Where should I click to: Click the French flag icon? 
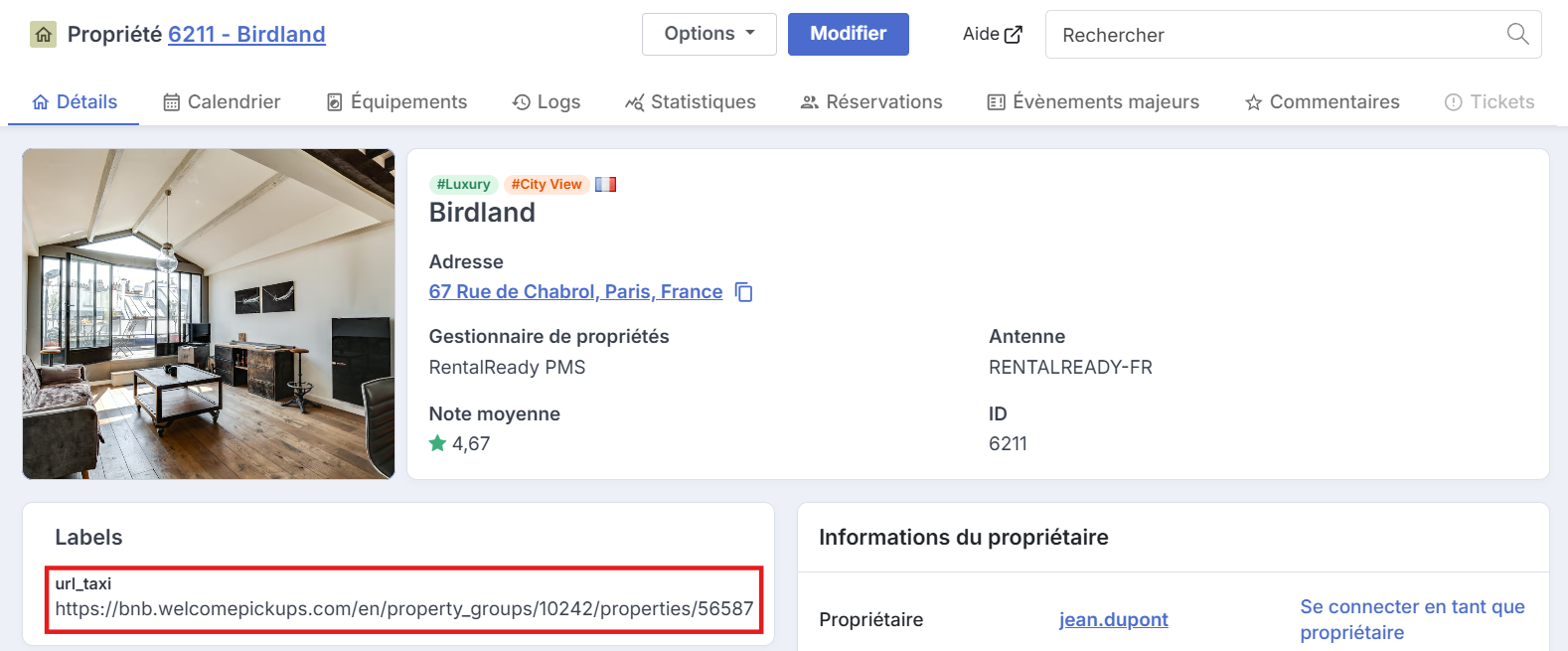[605, 184]
